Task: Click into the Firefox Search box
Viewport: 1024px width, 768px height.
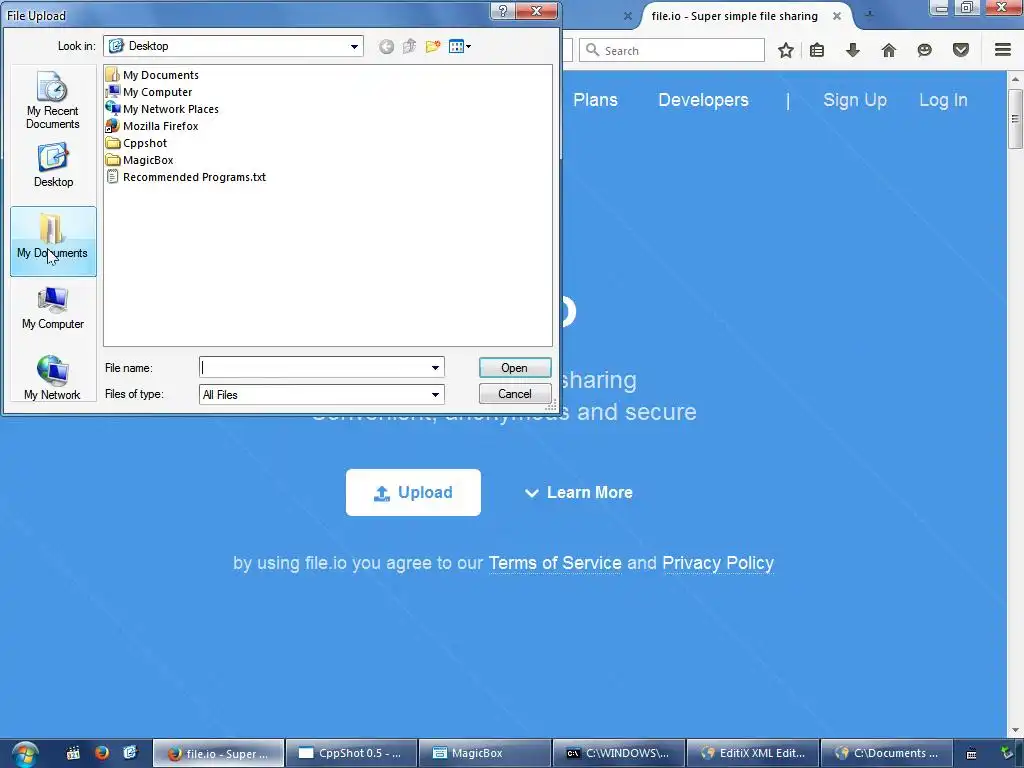Action: click(x=672, y=50)
